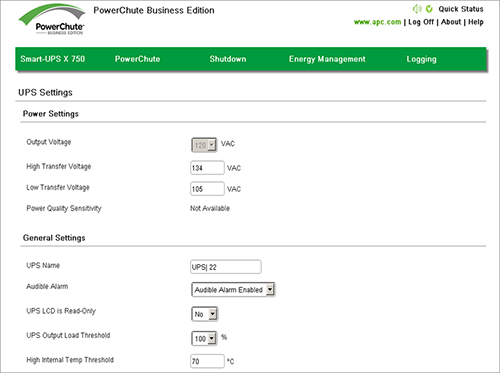Click the audible alarm speaker status icon
The image size is (500, 373).
(417, 9)
